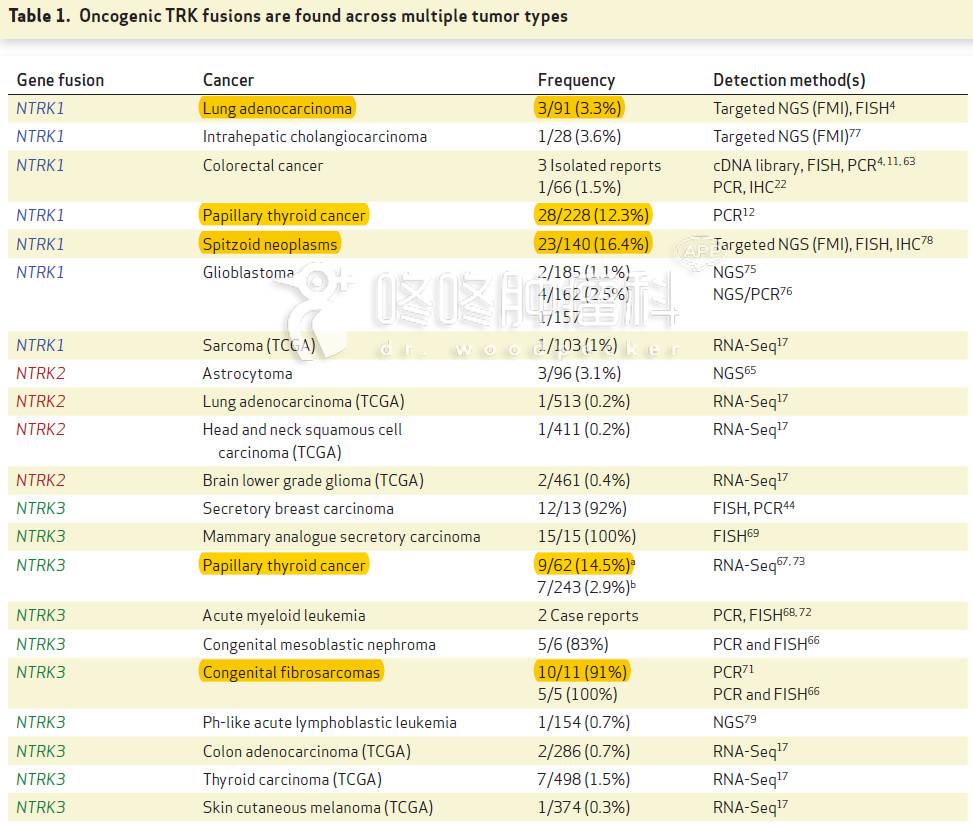The image size is (973, 826).
Task: Click highlighted "Lung adenocarcinoma" in first row
Action: point(276,108)
